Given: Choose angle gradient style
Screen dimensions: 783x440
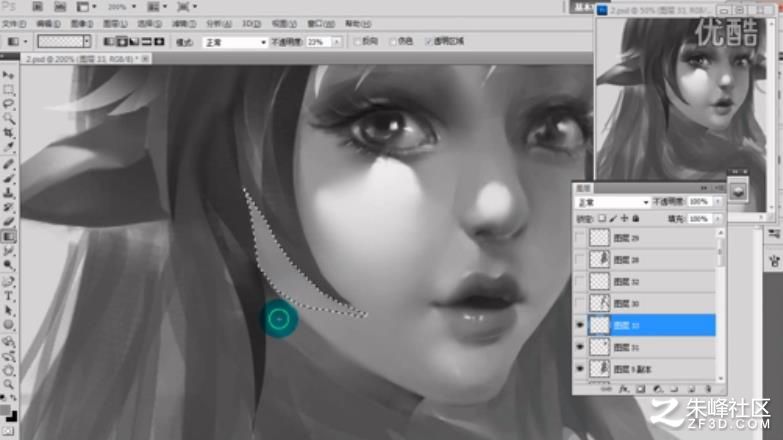Looking at the screenshot, I should [x=134, y=42].
